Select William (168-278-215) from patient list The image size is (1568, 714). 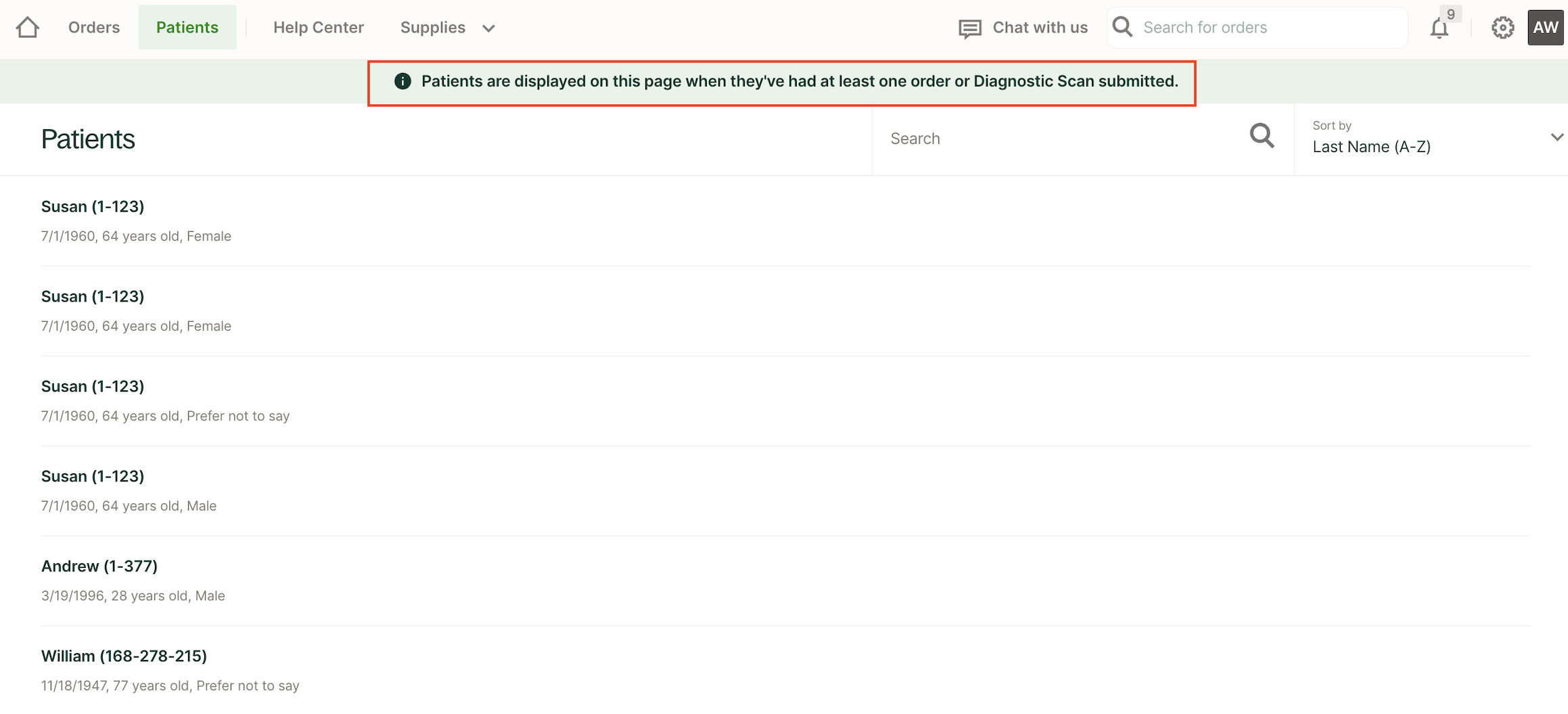click(124, 656)
